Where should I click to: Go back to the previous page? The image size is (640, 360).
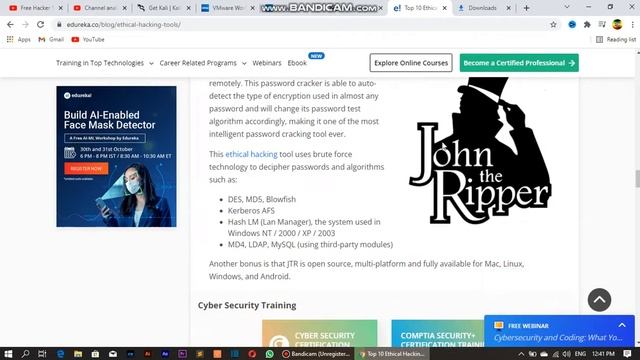(x=10, y=24)
